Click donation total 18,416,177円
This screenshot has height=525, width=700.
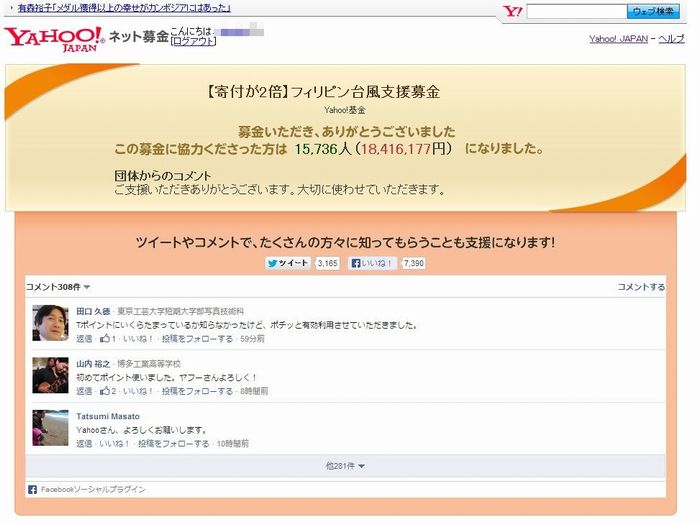[x=405, y=149]
